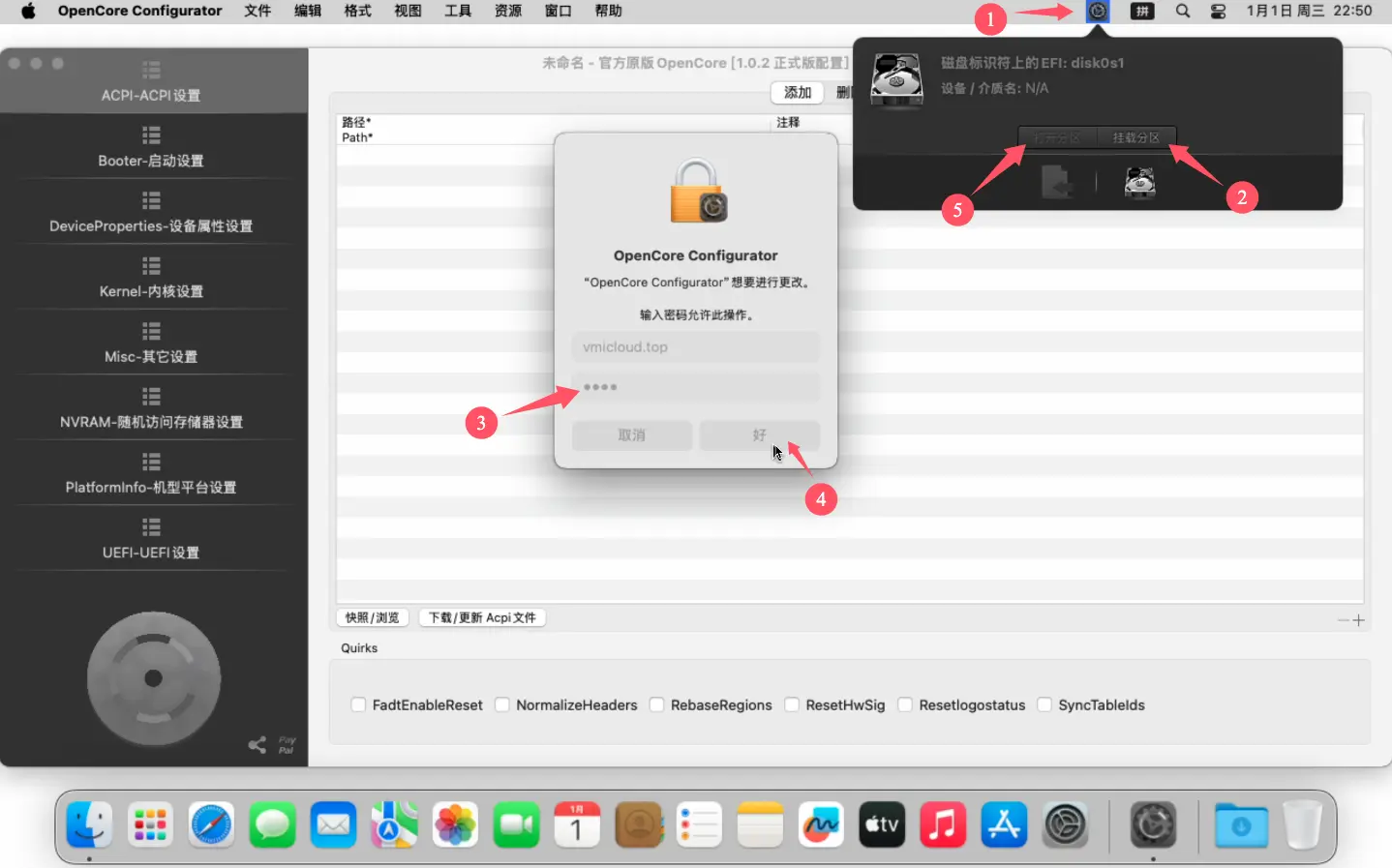Screen dimensions: 1392x868
Task: Open Photos app from the Dock
Action: click(455, 824)
